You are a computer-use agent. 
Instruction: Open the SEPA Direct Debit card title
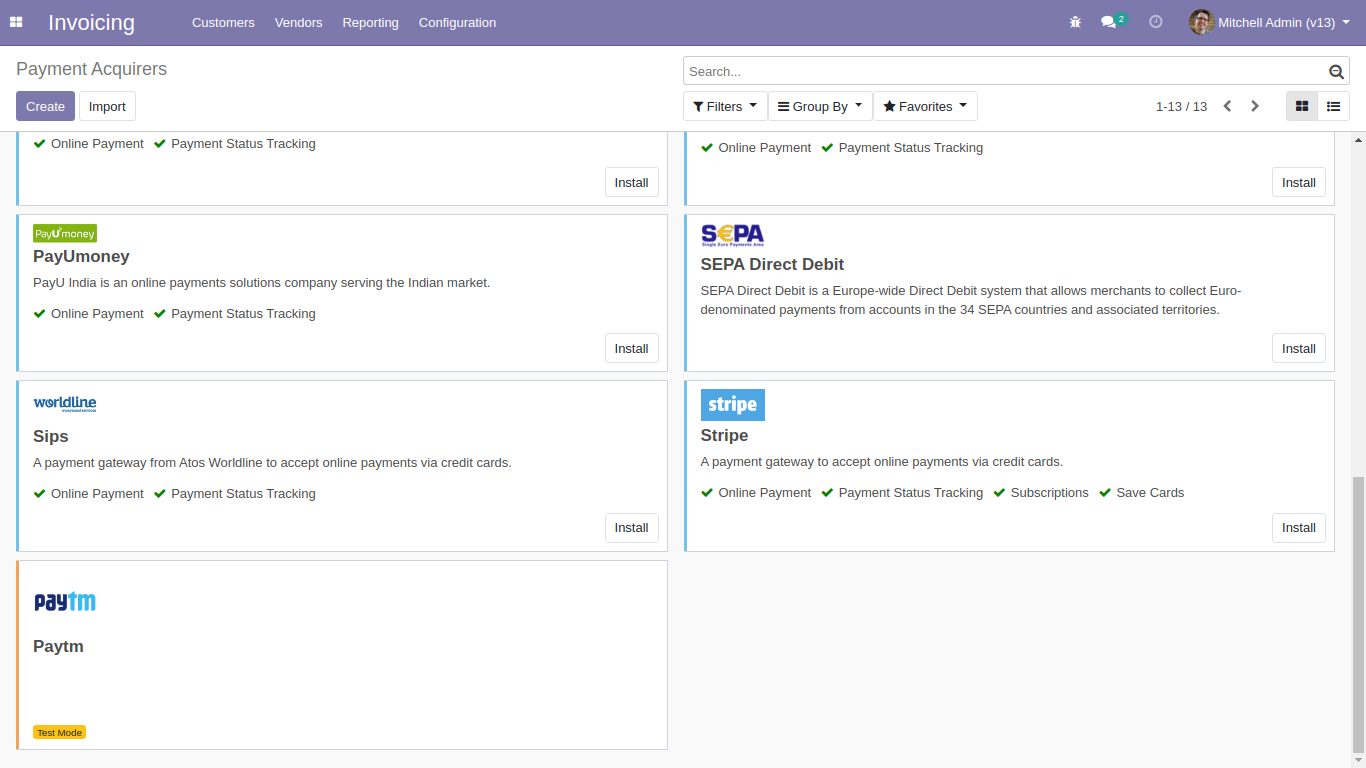click(x=772, y=265)
